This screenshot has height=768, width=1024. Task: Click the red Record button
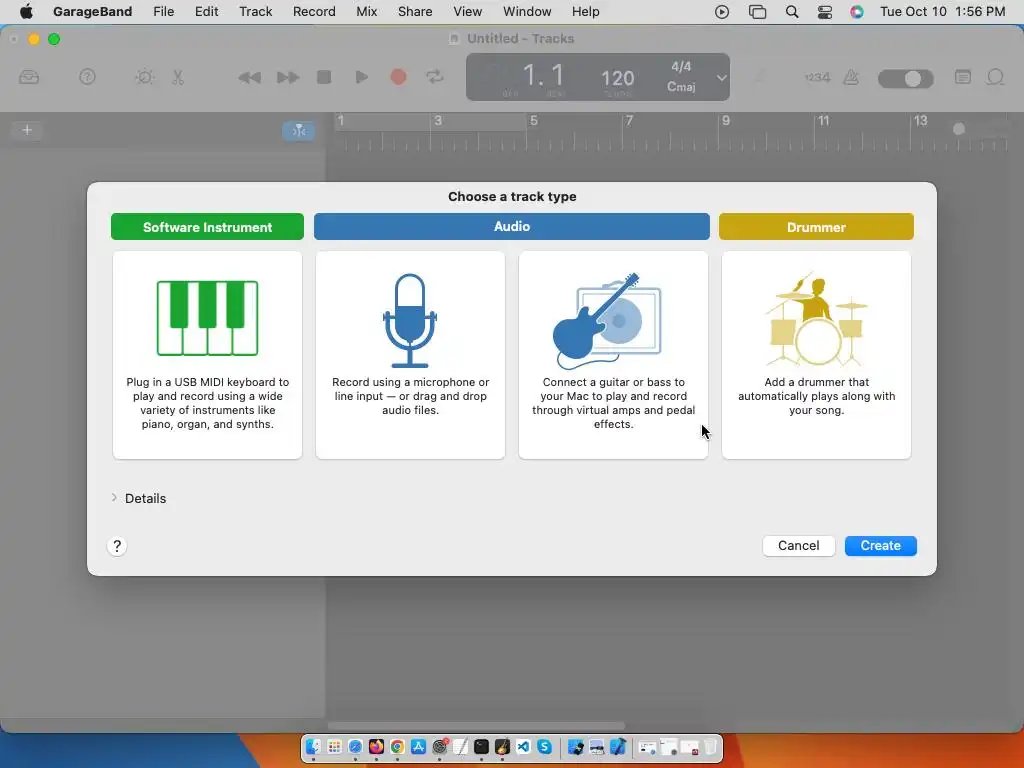click(x=398, y=77)
